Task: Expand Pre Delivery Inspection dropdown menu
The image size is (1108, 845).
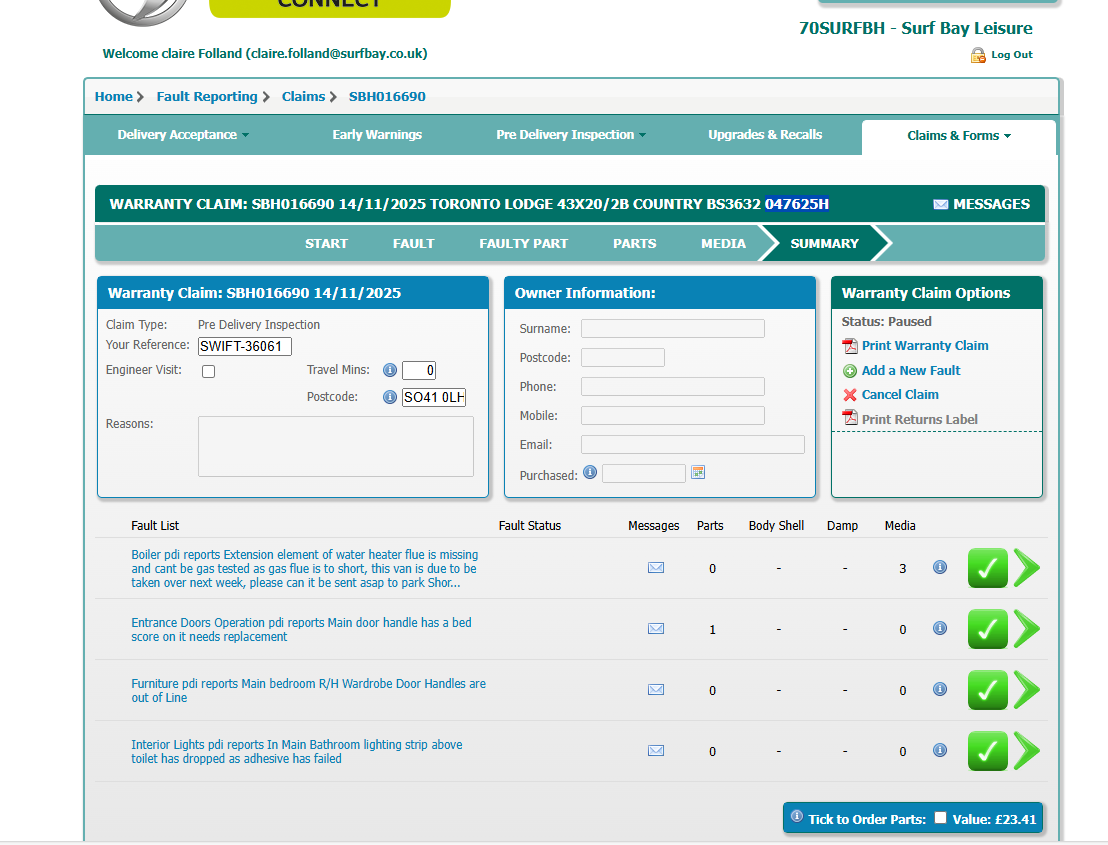Action: point(571,135)
